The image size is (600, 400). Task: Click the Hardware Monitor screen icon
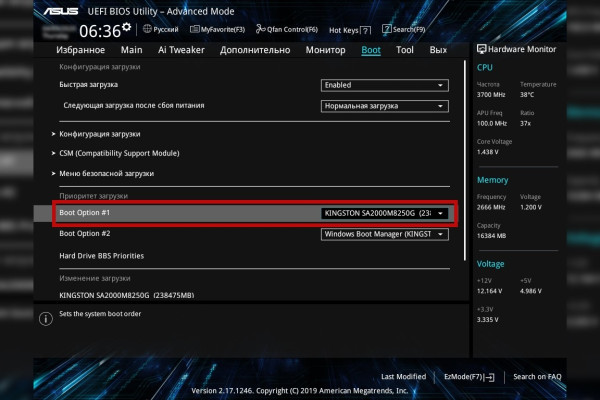481,49
